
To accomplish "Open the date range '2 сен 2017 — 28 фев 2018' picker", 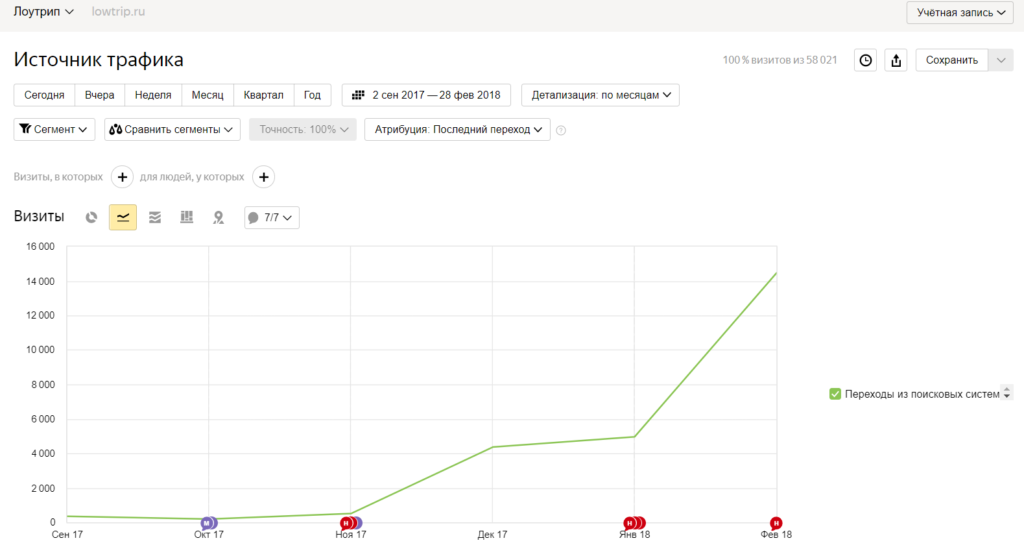I will point(427,95).
